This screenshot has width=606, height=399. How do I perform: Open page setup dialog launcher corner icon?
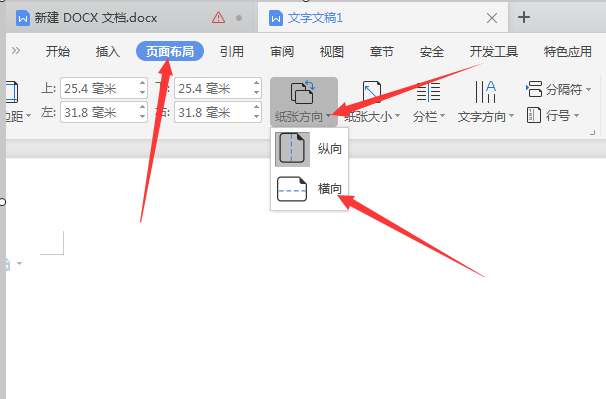(592, 133)
